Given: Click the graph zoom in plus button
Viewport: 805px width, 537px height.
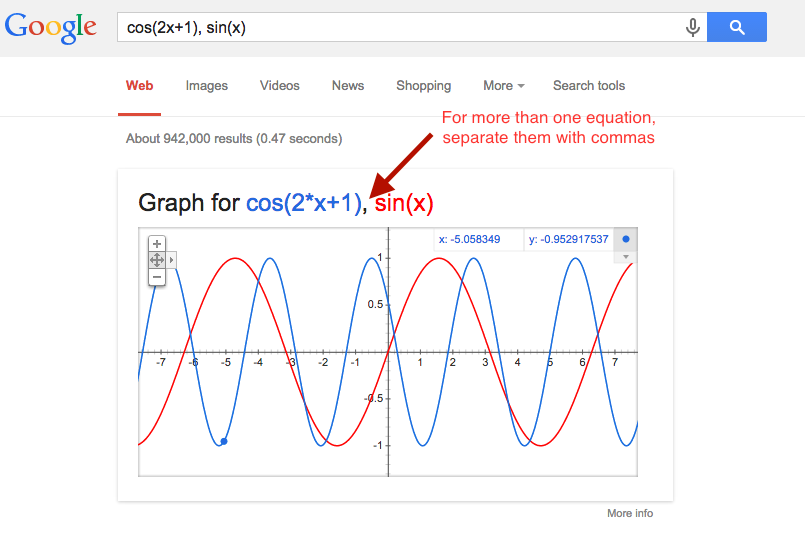Looking at the screenshot, I should coord(156,244).
